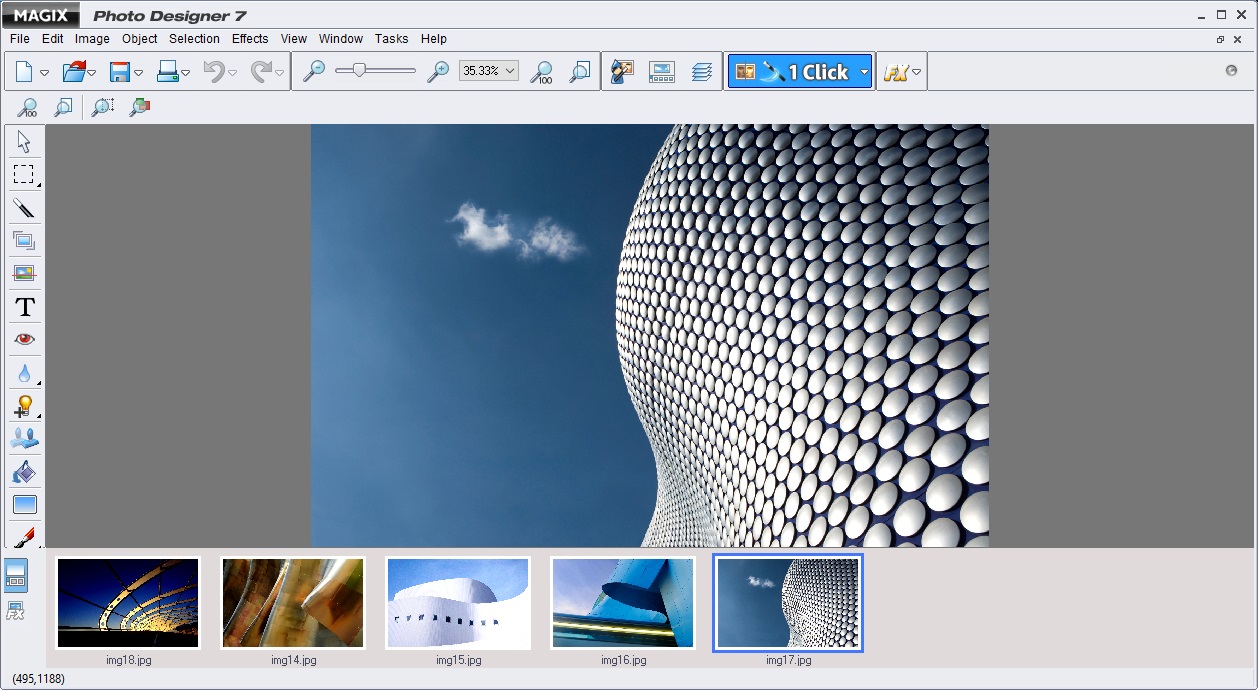This screenshot has height=690, width=1258.
Task: Expand the Save dropdown arrow
Action: (x=139, y=73)
